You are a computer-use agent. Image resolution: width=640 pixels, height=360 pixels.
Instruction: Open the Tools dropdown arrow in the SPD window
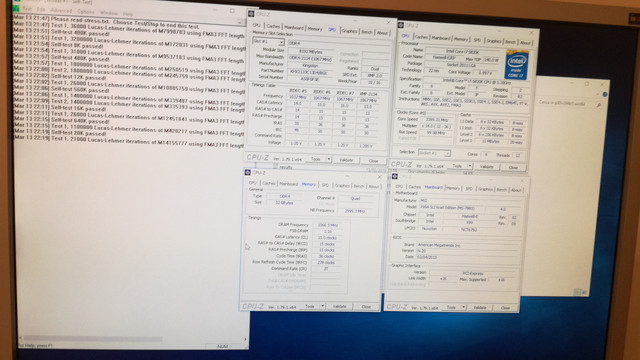coord(329,159)
